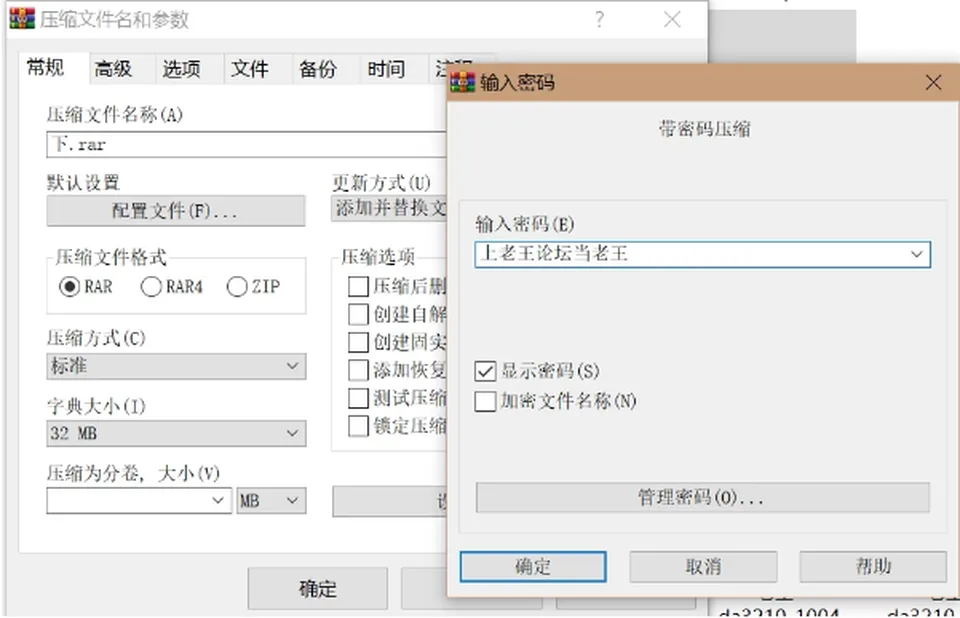The height and width of the screenshot is (618, 960).
Task: Click 确定 in the archive parameters window
Action: click(318, 589)
